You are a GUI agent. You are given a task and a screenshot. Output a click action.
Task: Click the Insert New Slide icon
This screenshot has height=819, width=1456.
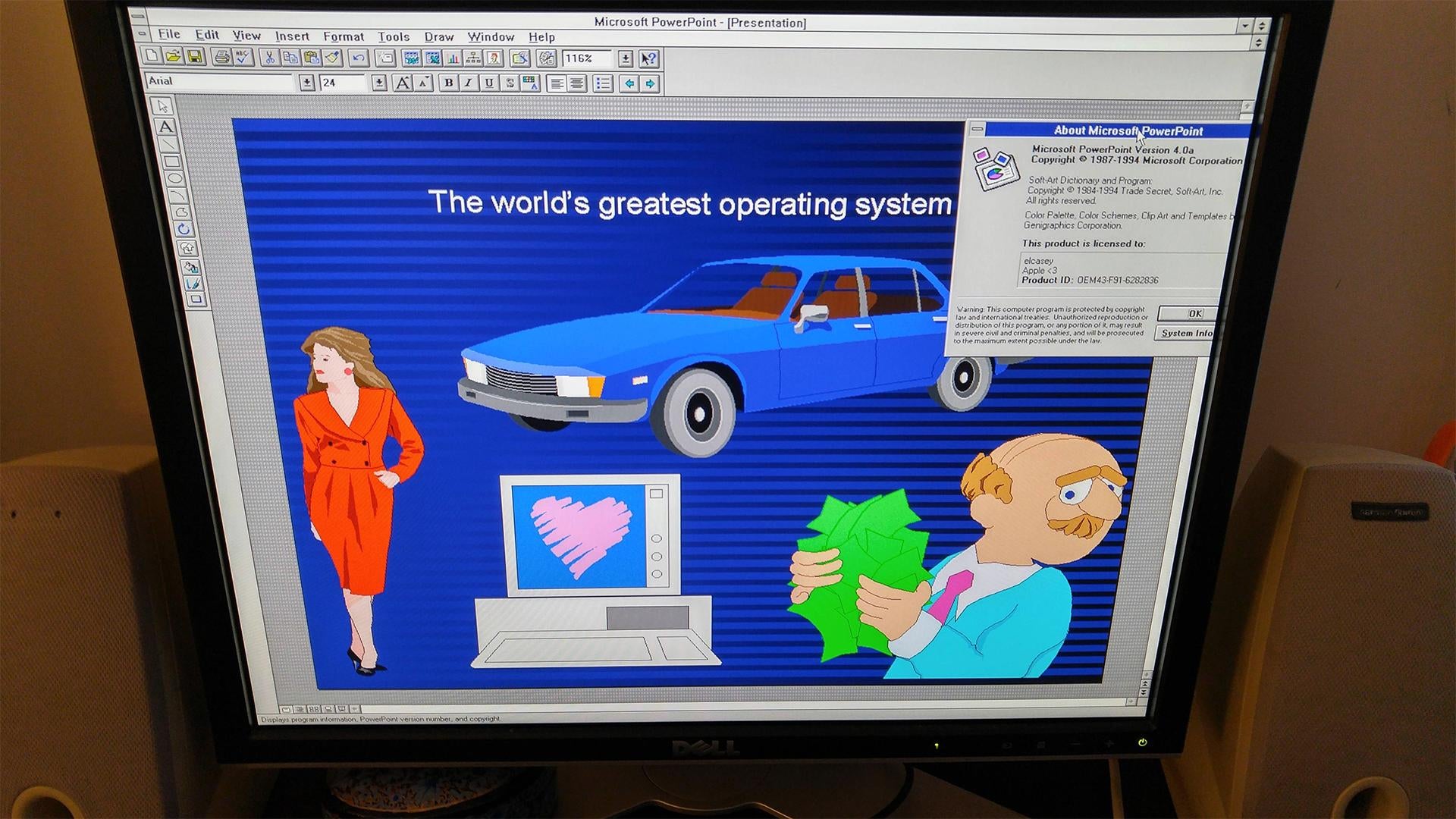(x=385, y=57)
